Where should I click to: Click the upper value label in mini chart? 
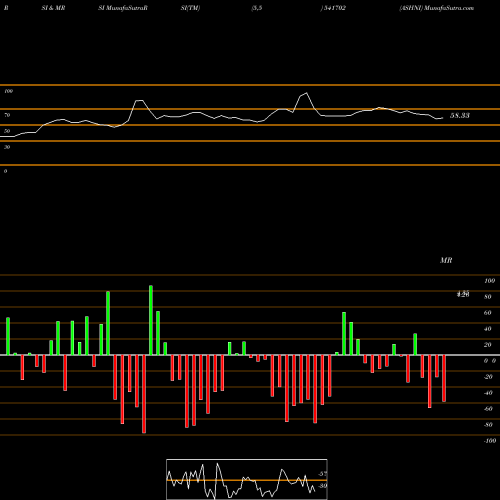point(322,474)
